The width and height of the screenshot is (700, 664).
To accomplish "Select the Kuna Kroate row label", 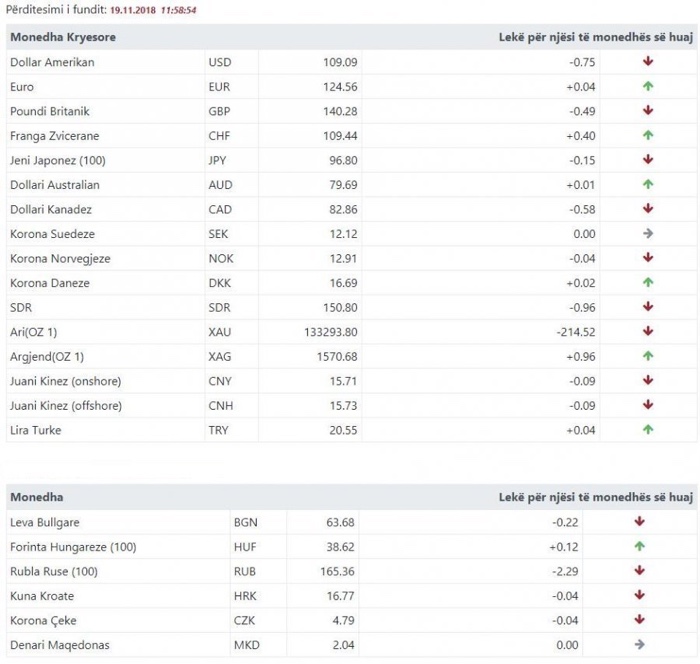I will coord(42,596).
